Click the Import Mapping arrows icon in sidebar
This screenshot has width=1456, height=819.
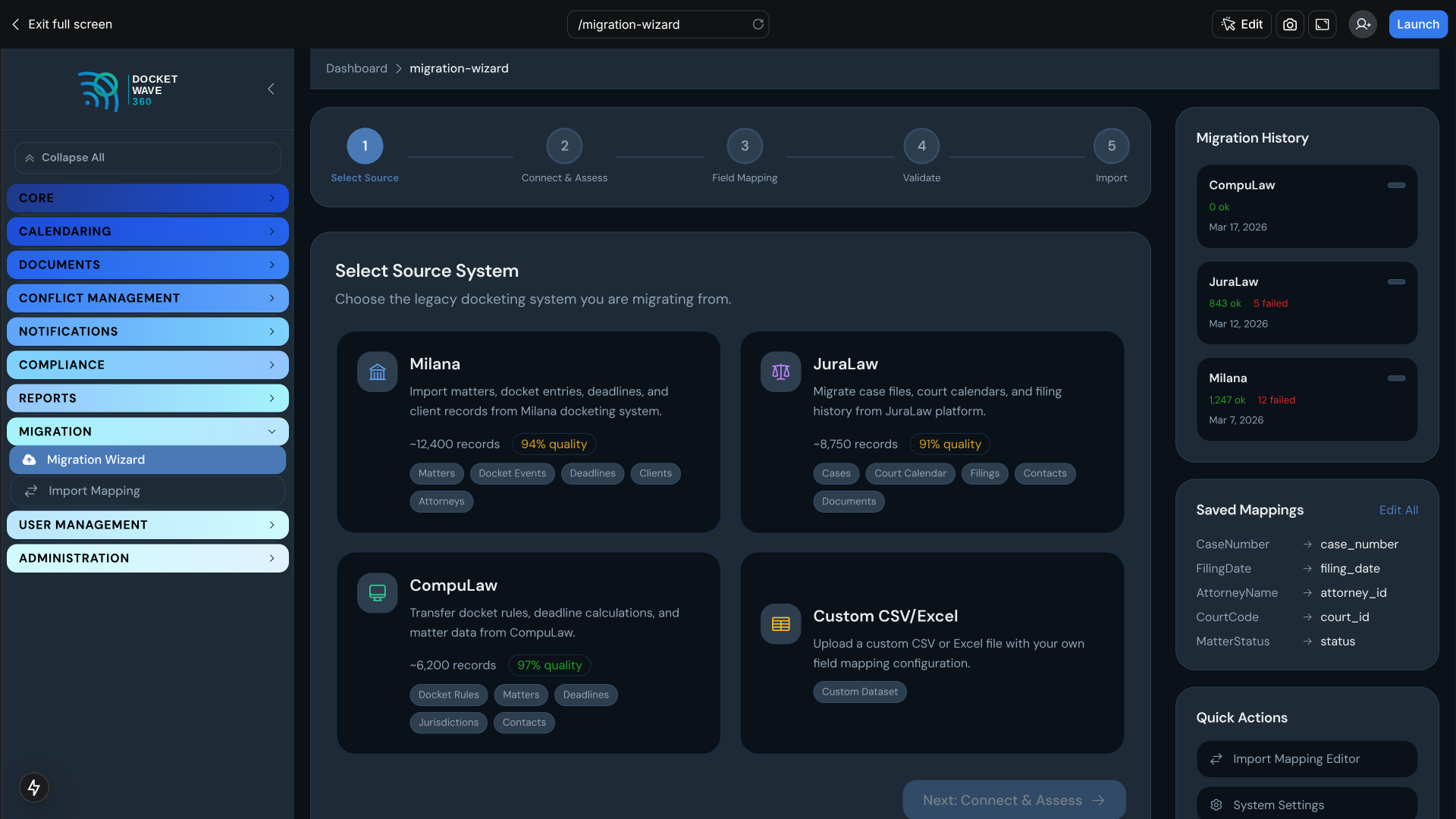point(31,491)
